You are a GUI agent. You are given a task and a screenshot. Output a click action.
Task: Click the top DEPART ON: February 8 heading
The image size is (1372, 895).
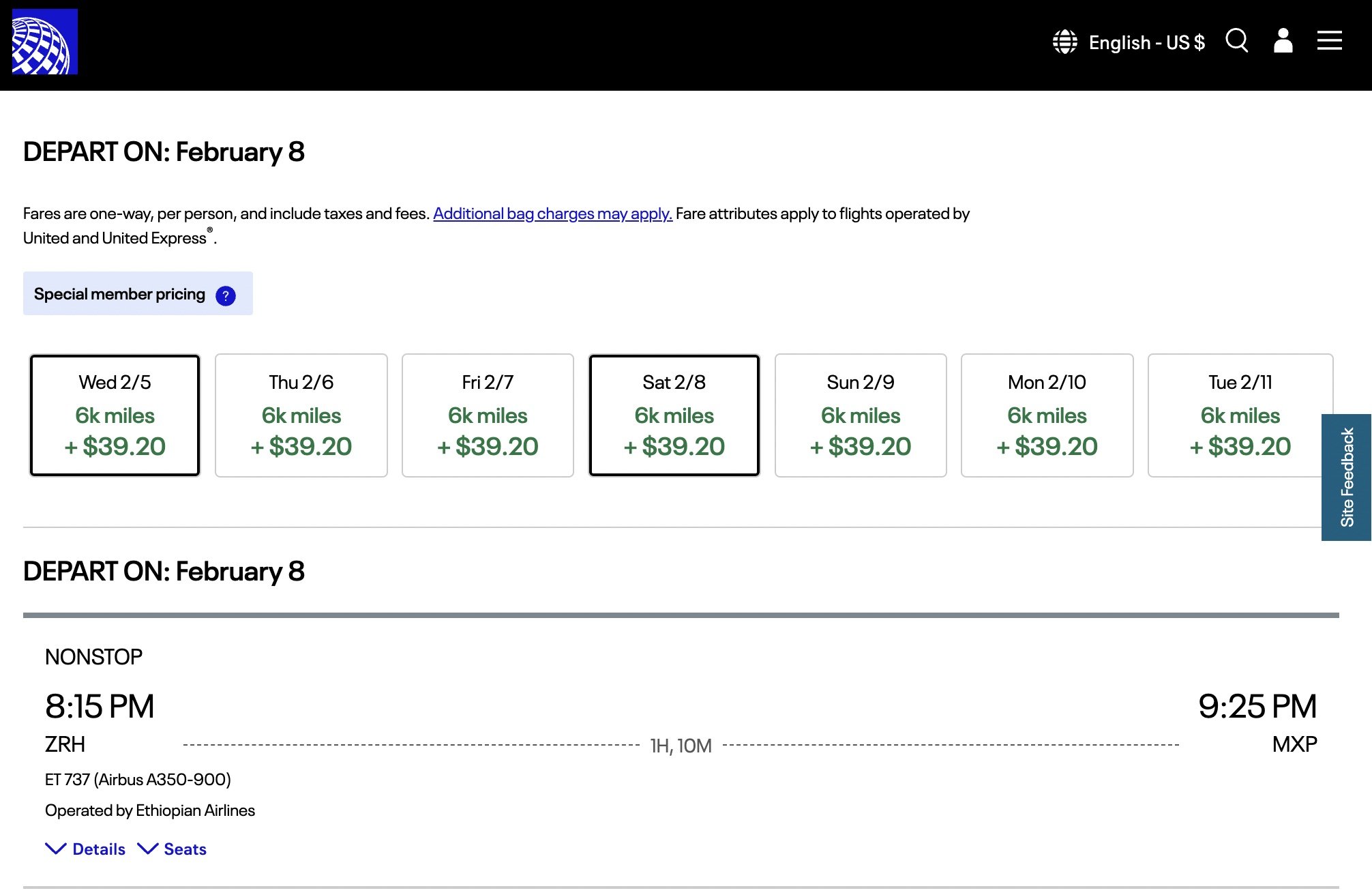click(x=164, y=151)
